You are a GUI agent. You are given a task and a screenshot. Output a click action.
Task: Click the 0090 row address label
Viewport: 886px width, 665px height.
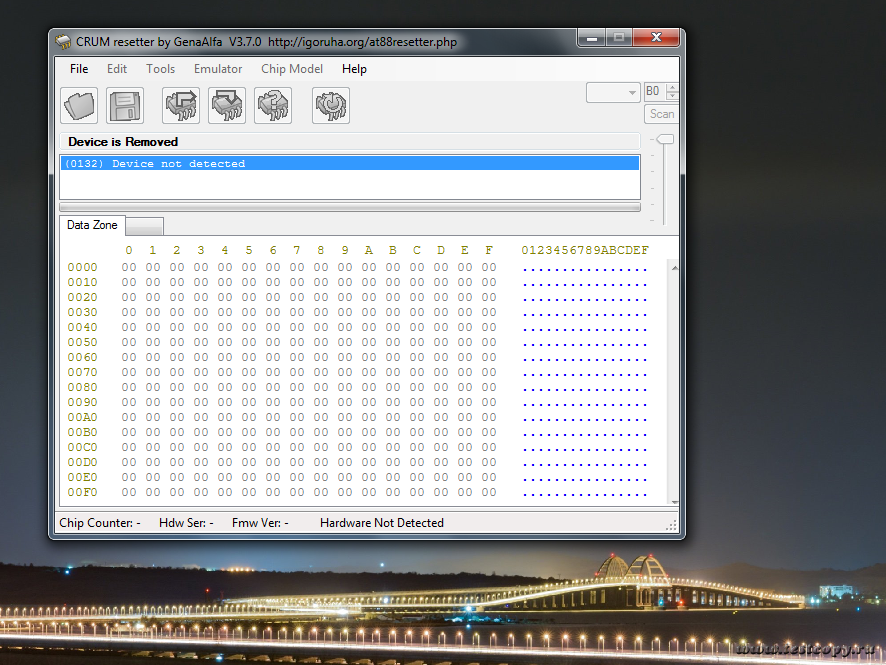[82, 402]
